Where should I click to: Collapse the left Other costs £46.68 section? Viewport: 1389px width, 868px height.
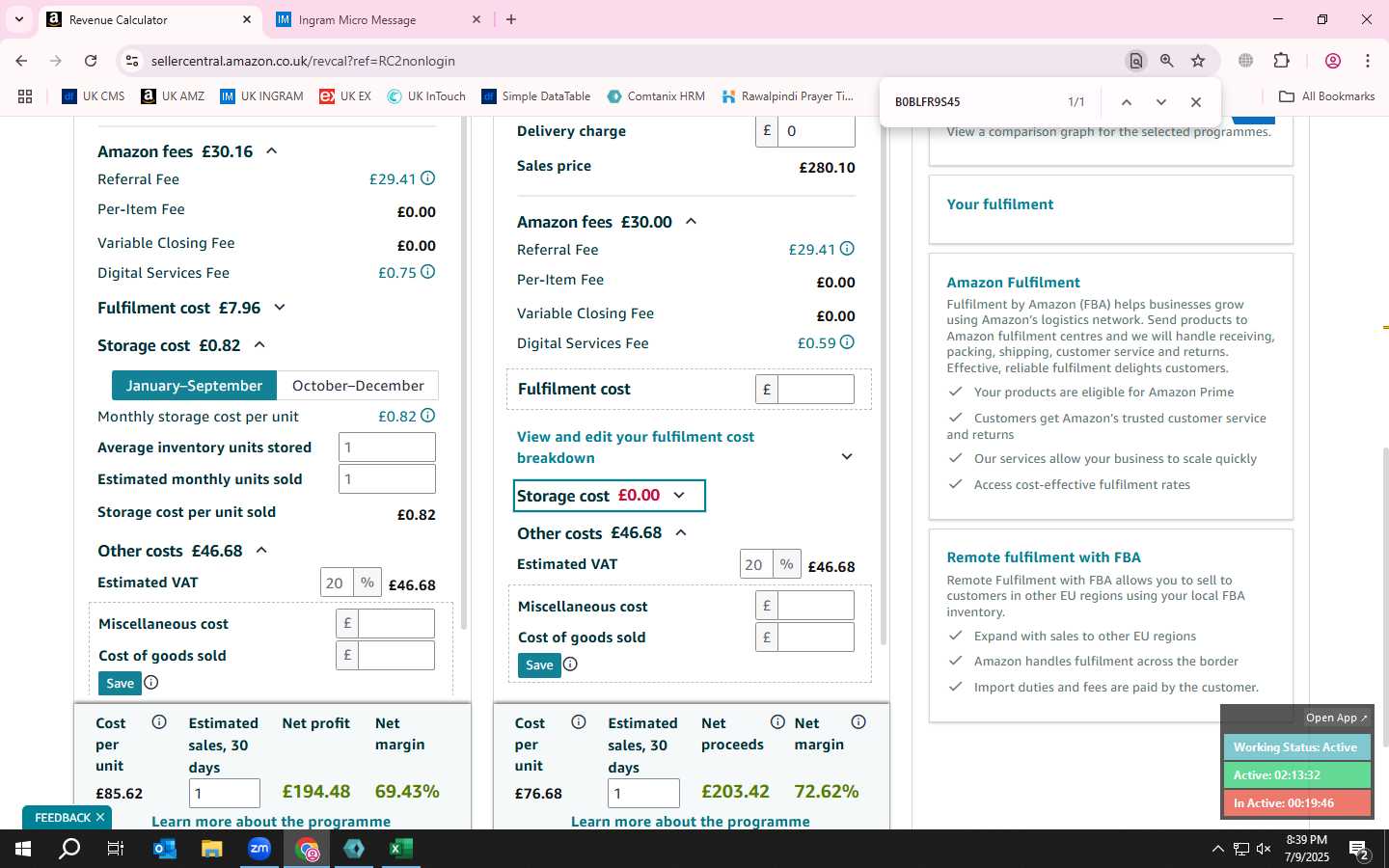260,551
